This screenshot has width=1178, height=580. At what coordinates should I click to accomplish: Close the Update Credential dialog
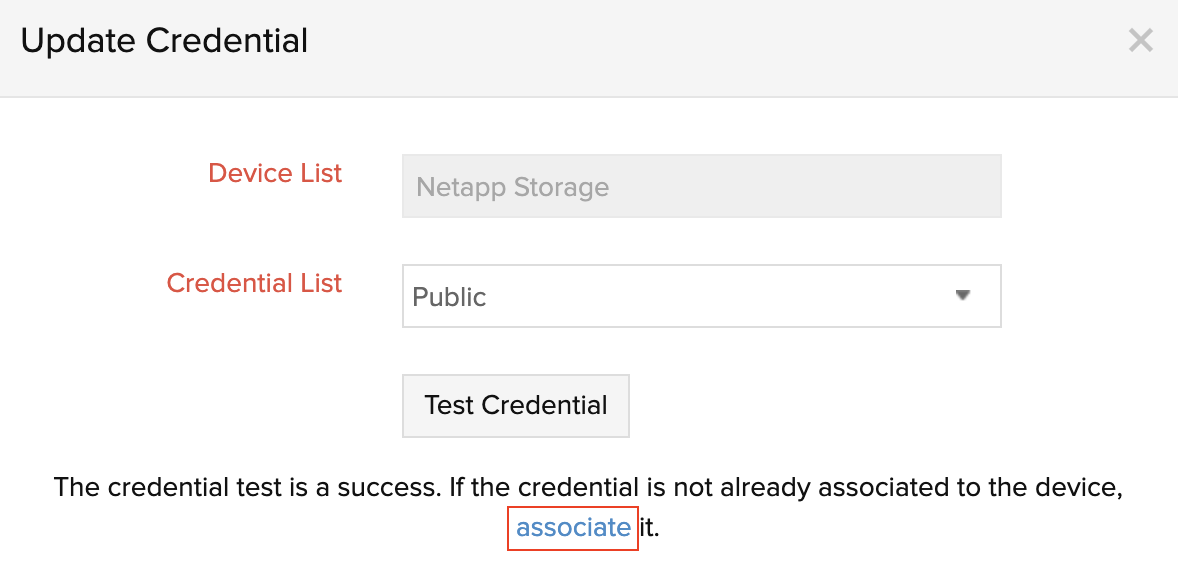[x=1140, y=40]
